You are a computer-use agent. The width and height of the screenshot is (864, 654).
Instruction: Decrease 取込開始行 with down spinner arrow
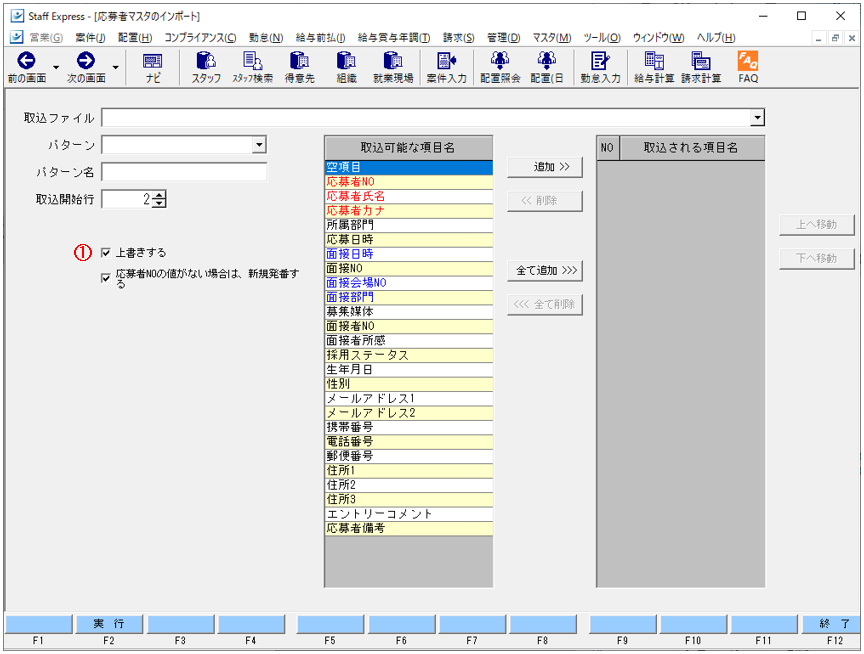pyautogui.click(x=159, y=203)
